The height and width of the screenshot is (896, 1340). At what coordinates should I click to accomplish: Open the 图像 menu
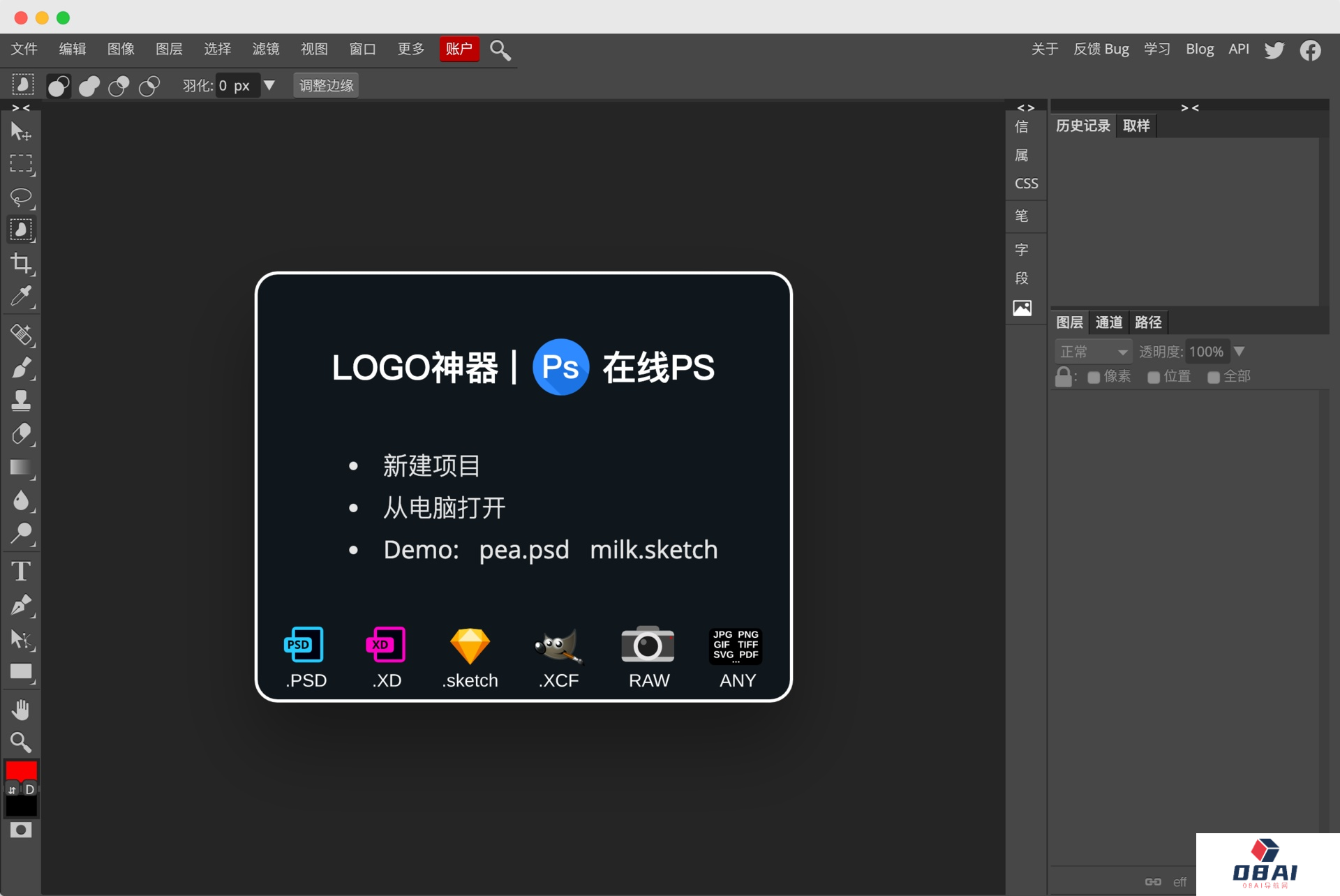point(121,49)
